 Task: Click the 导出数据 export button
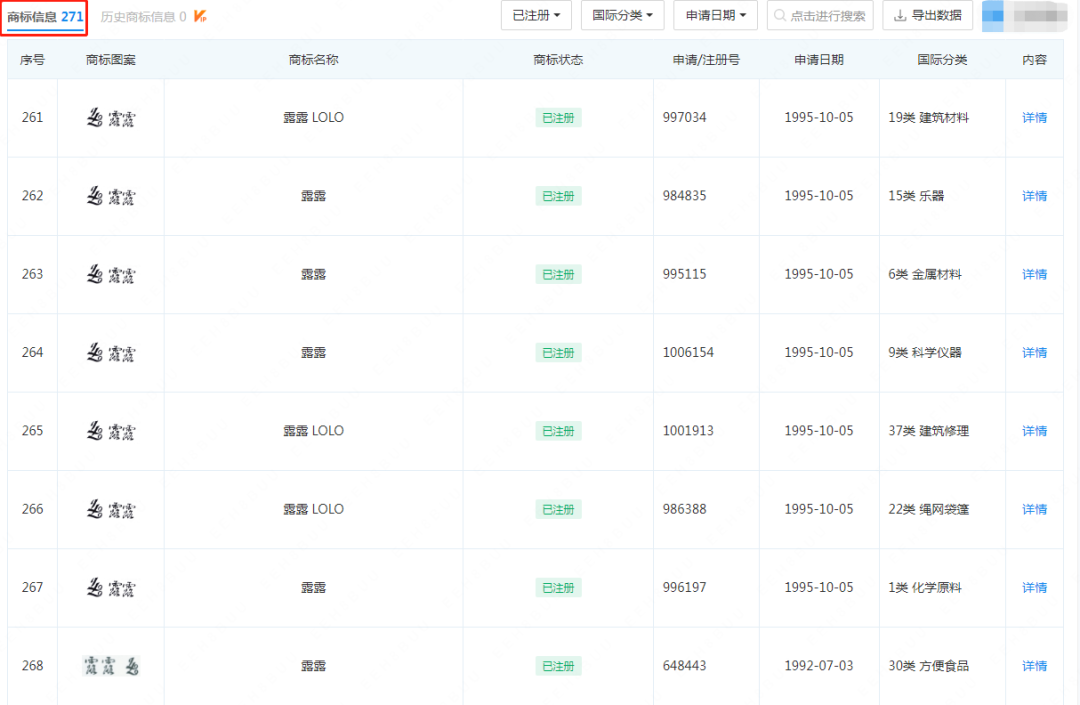click(x=927, y=15)
